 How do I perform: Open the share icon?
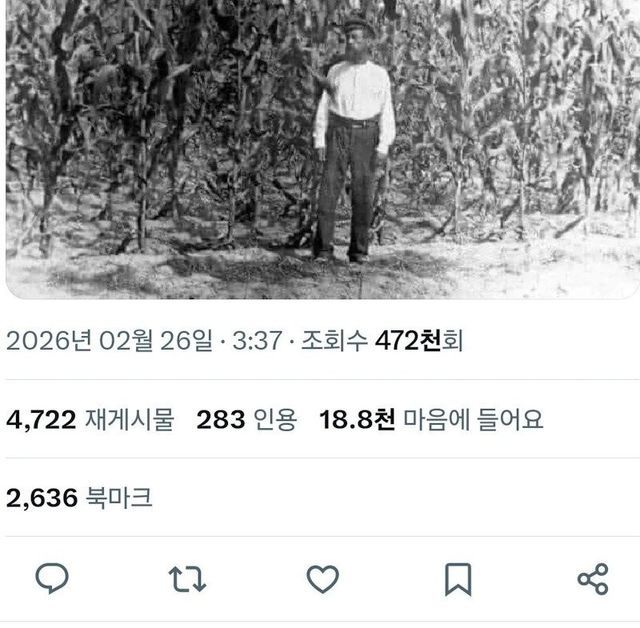click(593, 579)
